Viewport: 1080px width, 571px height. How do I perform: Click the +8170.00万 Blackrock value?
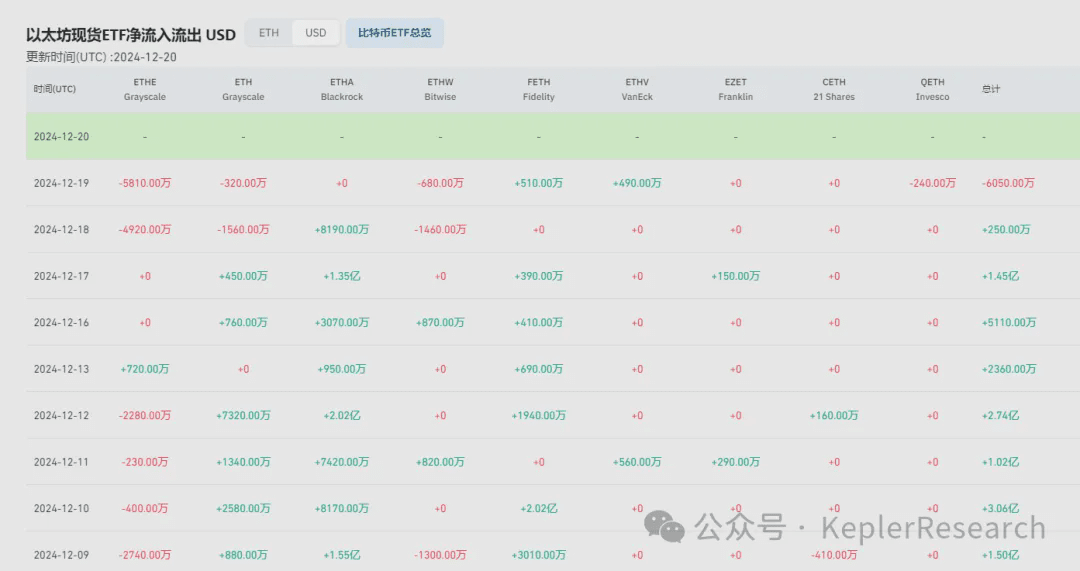[342, 508]
